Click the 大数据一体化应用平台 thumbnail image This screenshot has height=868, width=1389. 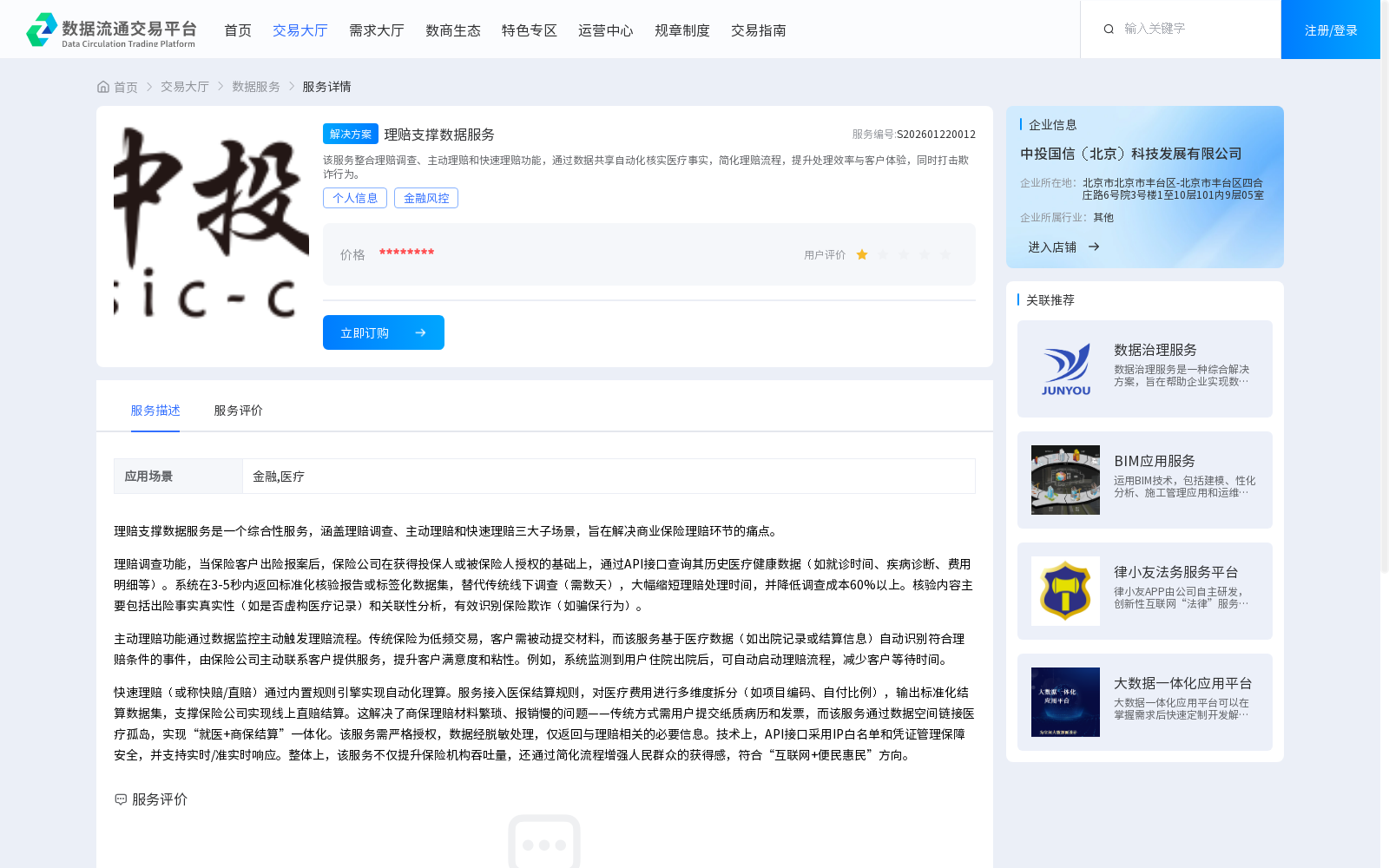1065,702
